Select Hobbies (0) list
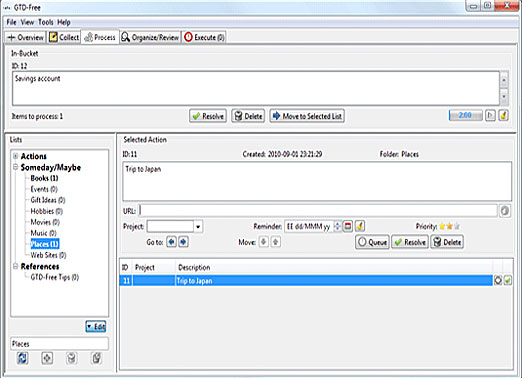The image size is (522, 378). (x=46, y=211)
